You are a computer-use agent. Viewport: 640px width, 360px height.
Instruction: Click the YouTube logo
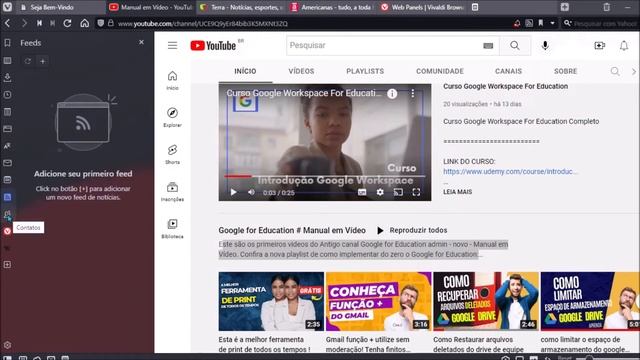click(213, 45)
